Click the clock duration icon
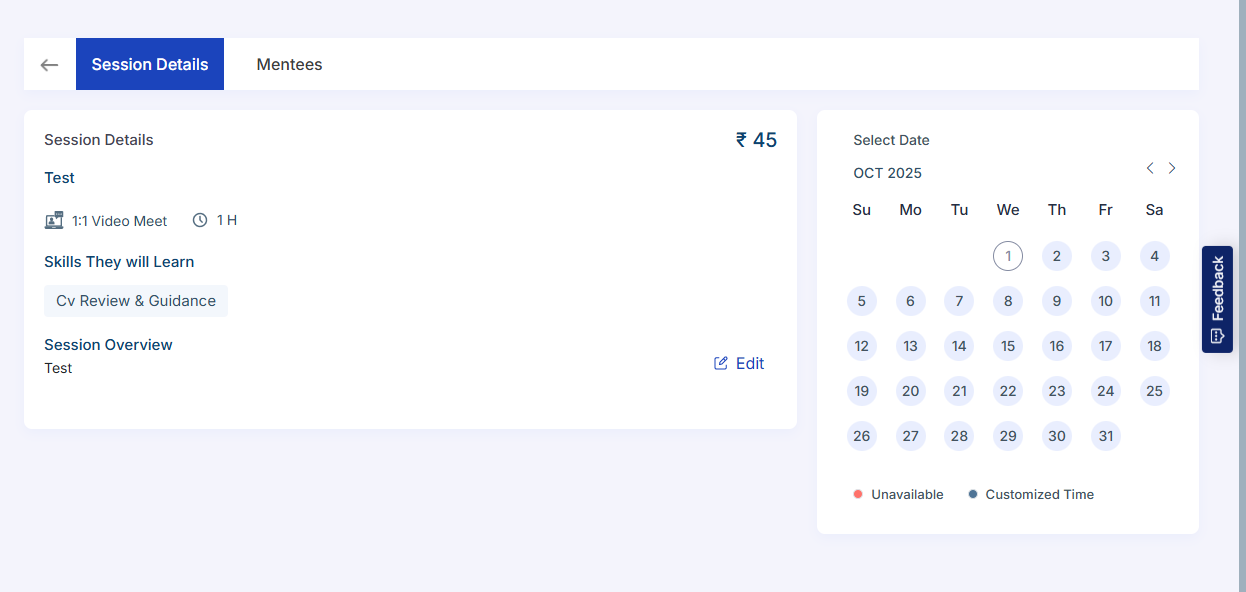The height and width of the screenshot is (592, 1246). point(200,220)
